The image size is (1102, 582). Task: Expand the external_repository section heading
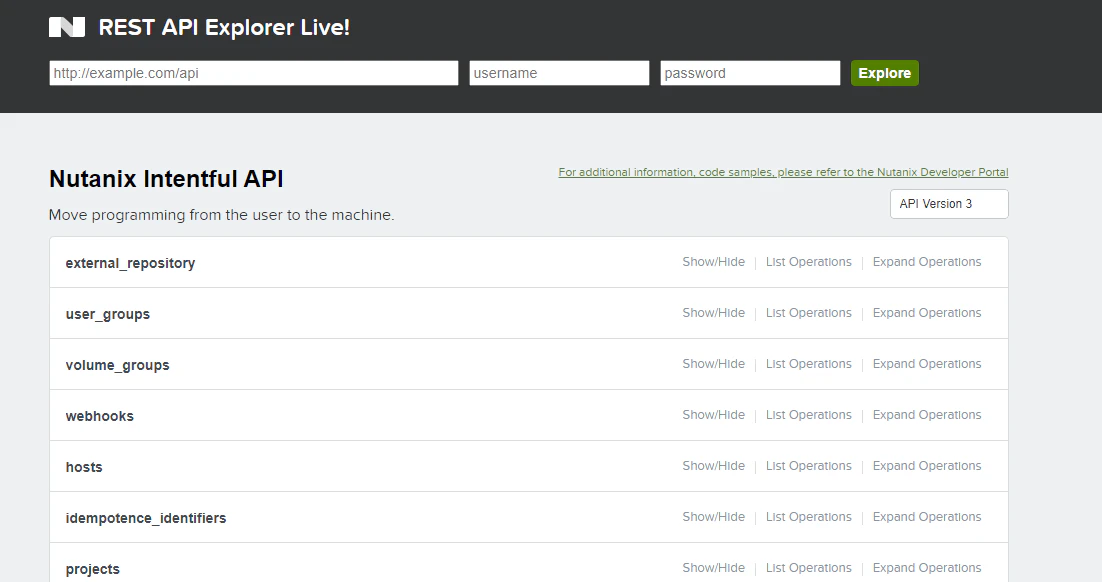130,263
